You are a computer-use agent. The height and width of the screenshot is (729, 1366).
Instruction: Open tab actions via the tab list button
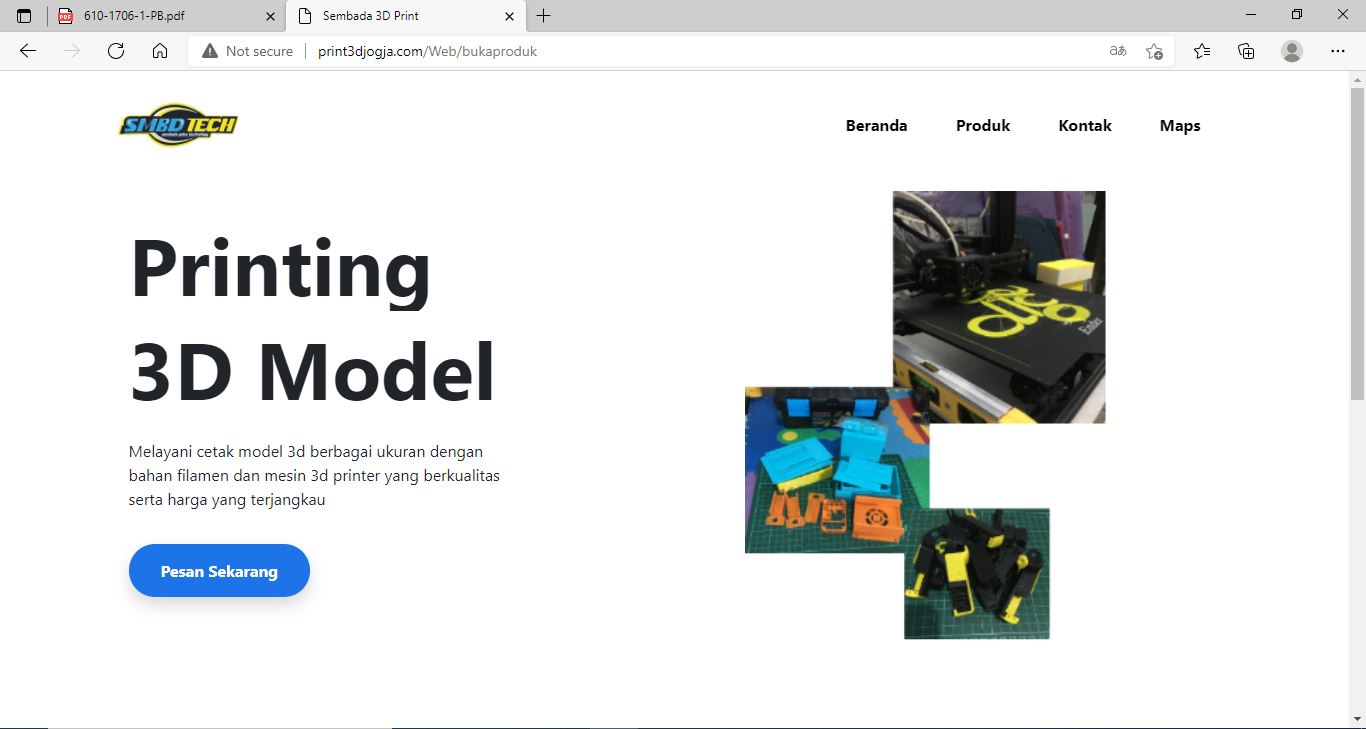[x=22, y=15]
